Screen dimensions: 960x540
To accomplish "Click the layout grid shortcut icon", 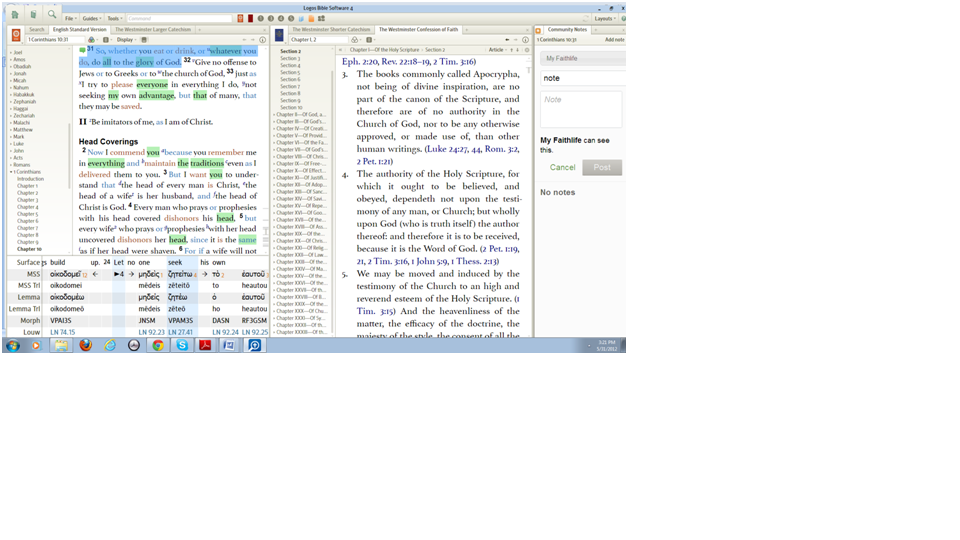I will pos(321,18).
